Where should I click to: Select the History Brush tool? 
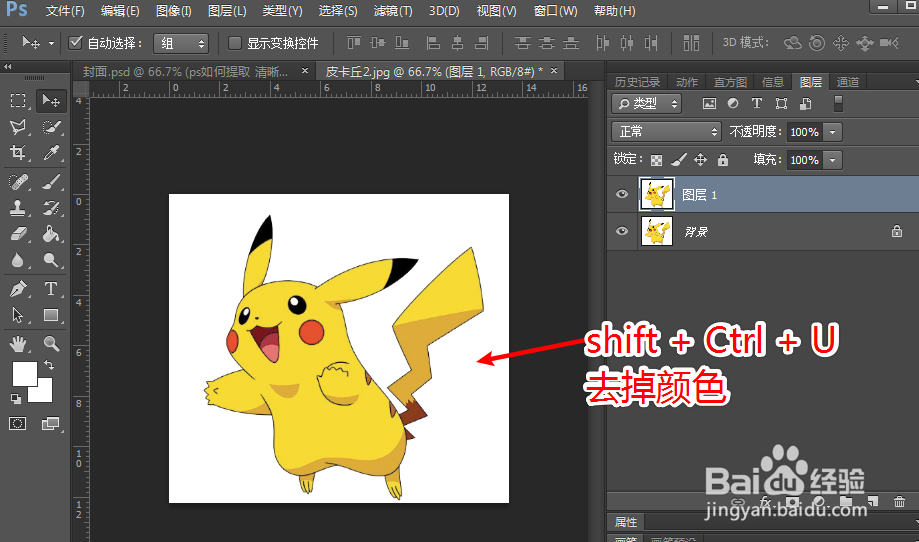point(51,208)
